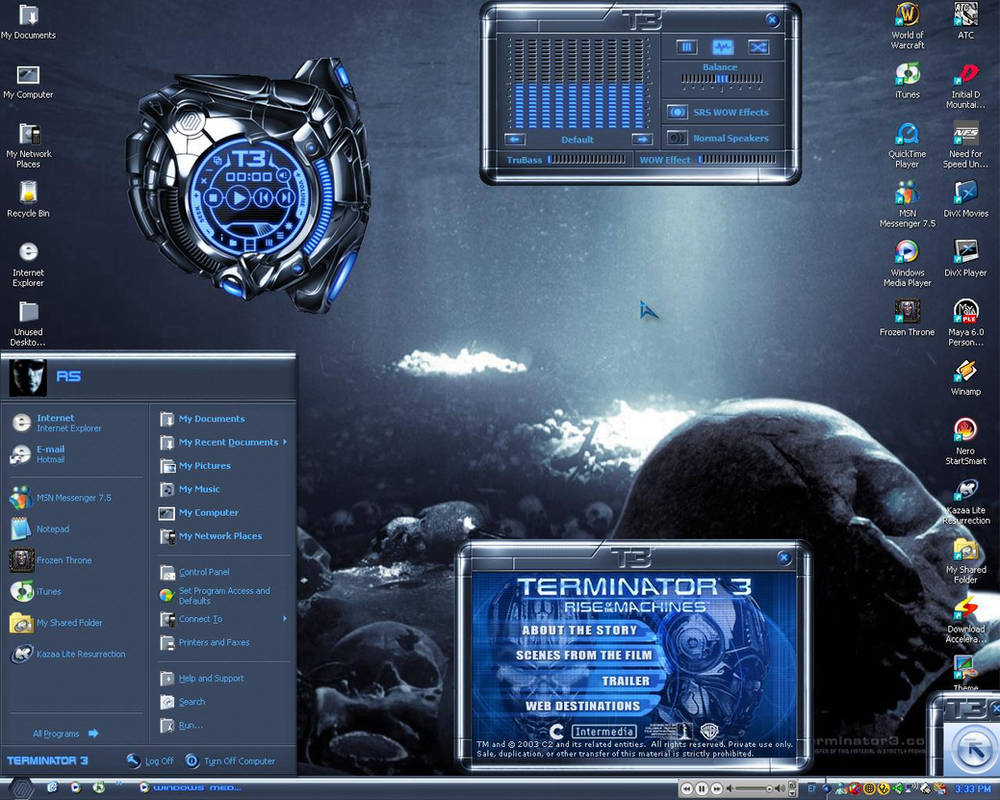The width and height of the screenshot is (1000, 800).
Task: Launch Frozen Throne from Start menu
Action: [75, 560]
